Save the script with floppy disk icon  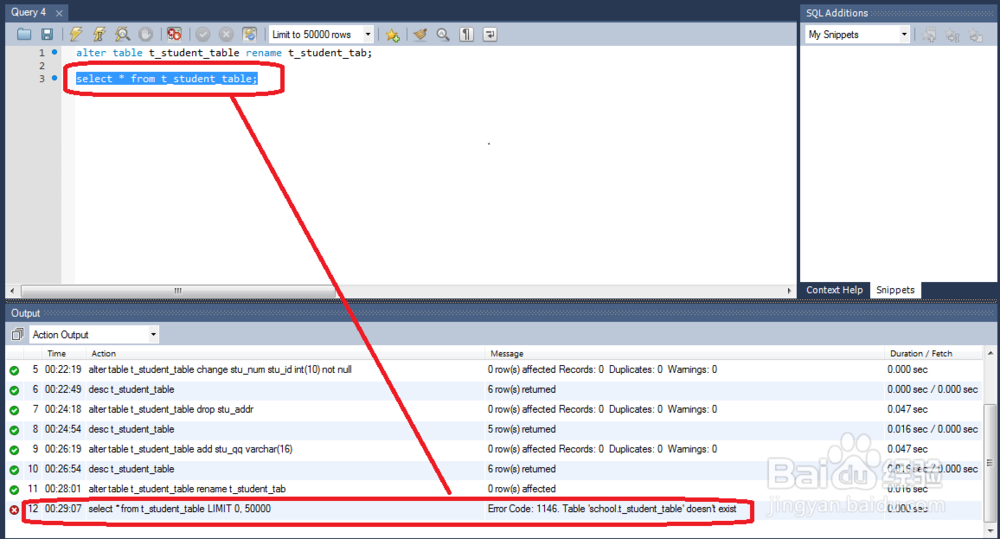pyautogui.click(x=47, y=34)
